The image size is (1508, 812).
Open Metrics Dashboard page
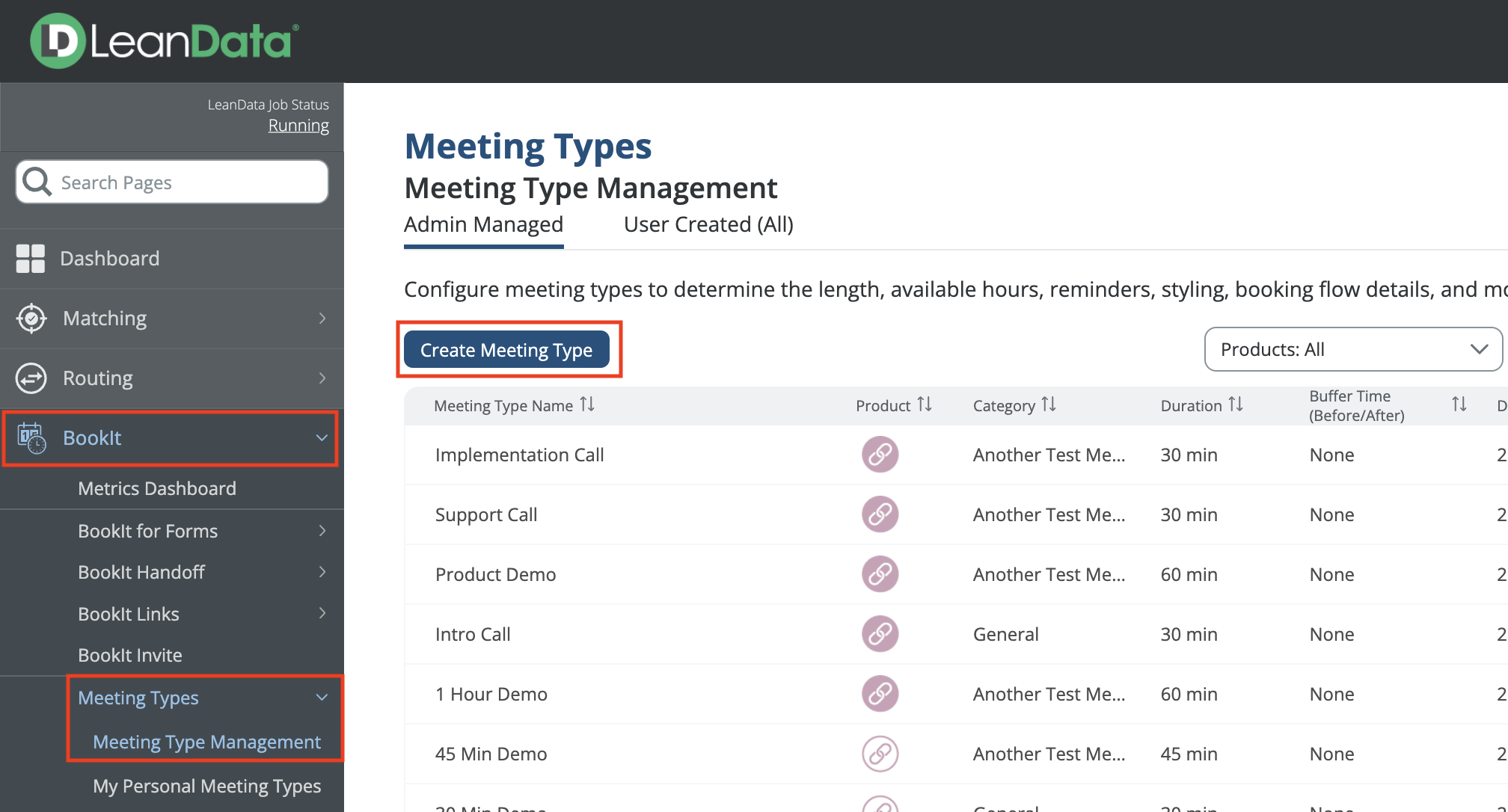157,488
